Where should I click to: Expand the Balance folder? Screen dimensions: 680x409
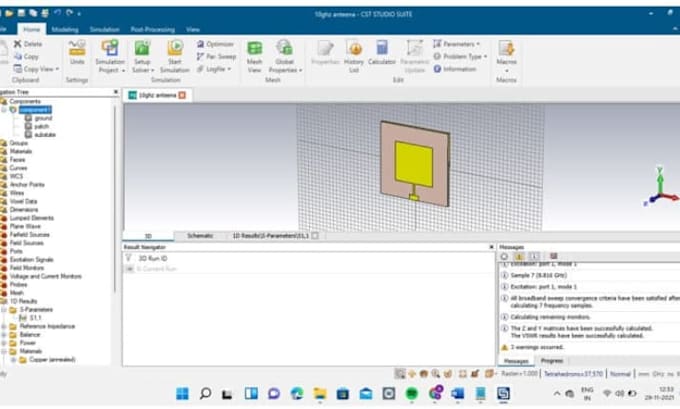(4, 334)
